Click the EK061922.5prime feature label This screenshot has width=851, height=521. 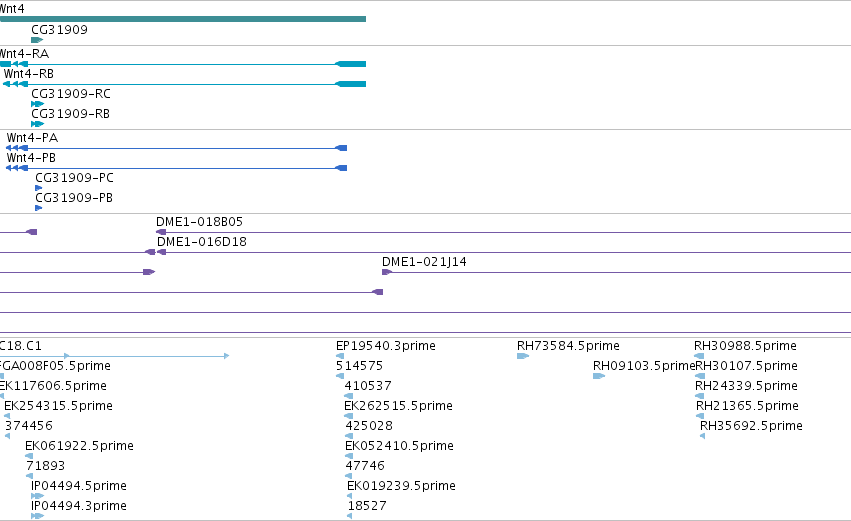pyautogui.click(x=79, y=446)
